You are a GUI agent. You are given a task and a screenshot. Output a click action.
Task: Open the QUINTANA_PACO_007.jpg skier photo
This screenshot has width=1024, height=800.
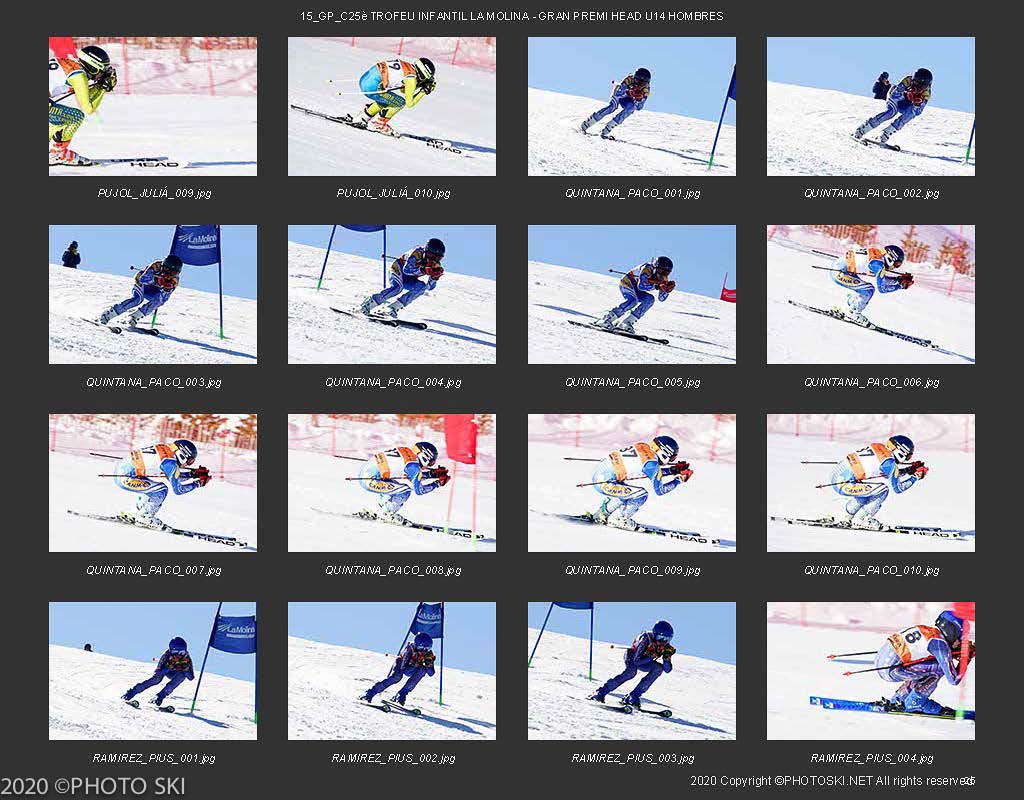[x=153, y=483]
